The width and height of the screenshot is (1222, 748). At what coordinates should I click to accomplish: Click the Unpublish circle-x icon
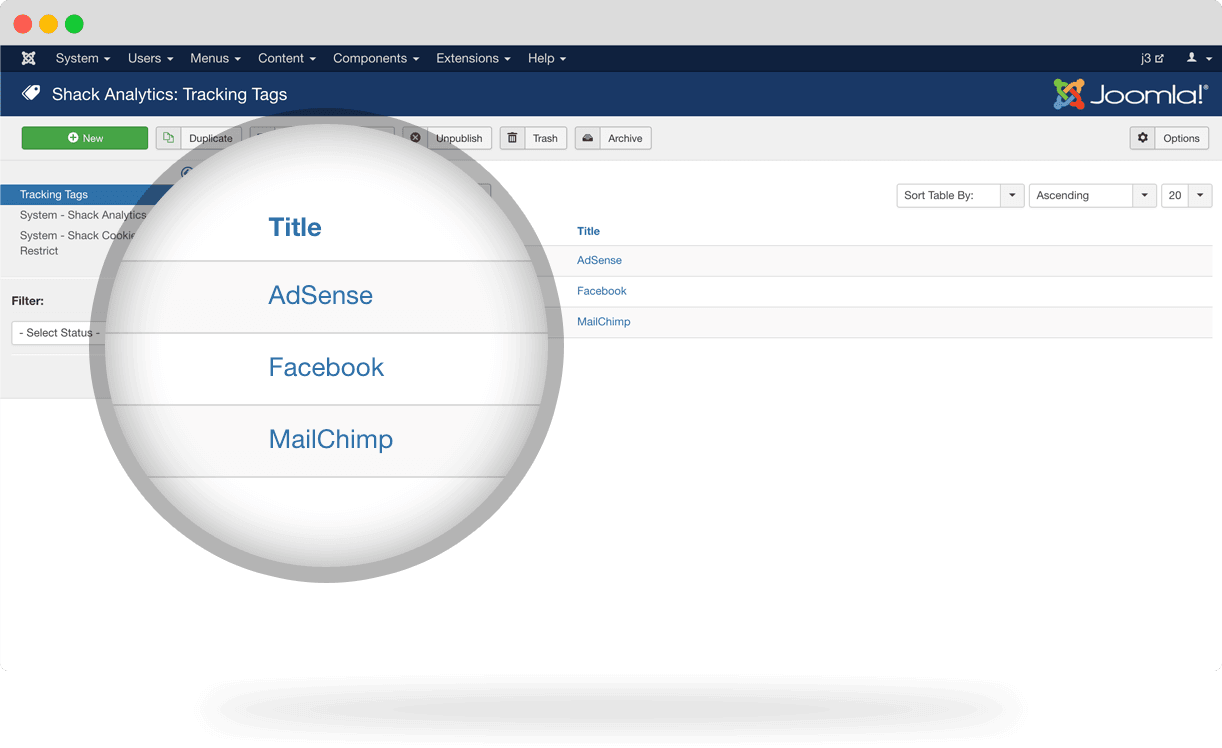(x=415, y=138)
